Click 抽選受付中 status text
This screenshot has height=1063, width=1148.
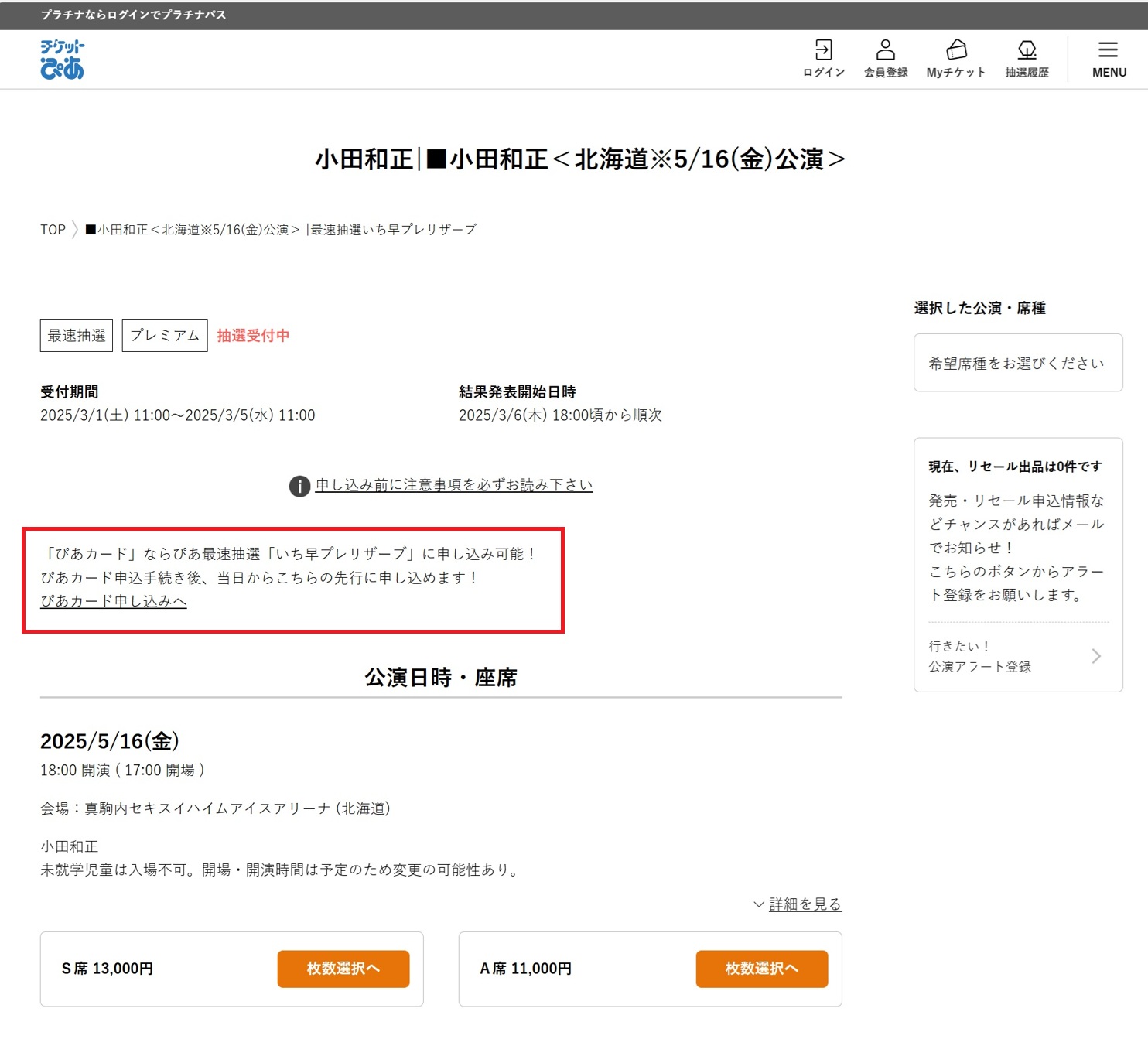(x=253, y=336)
